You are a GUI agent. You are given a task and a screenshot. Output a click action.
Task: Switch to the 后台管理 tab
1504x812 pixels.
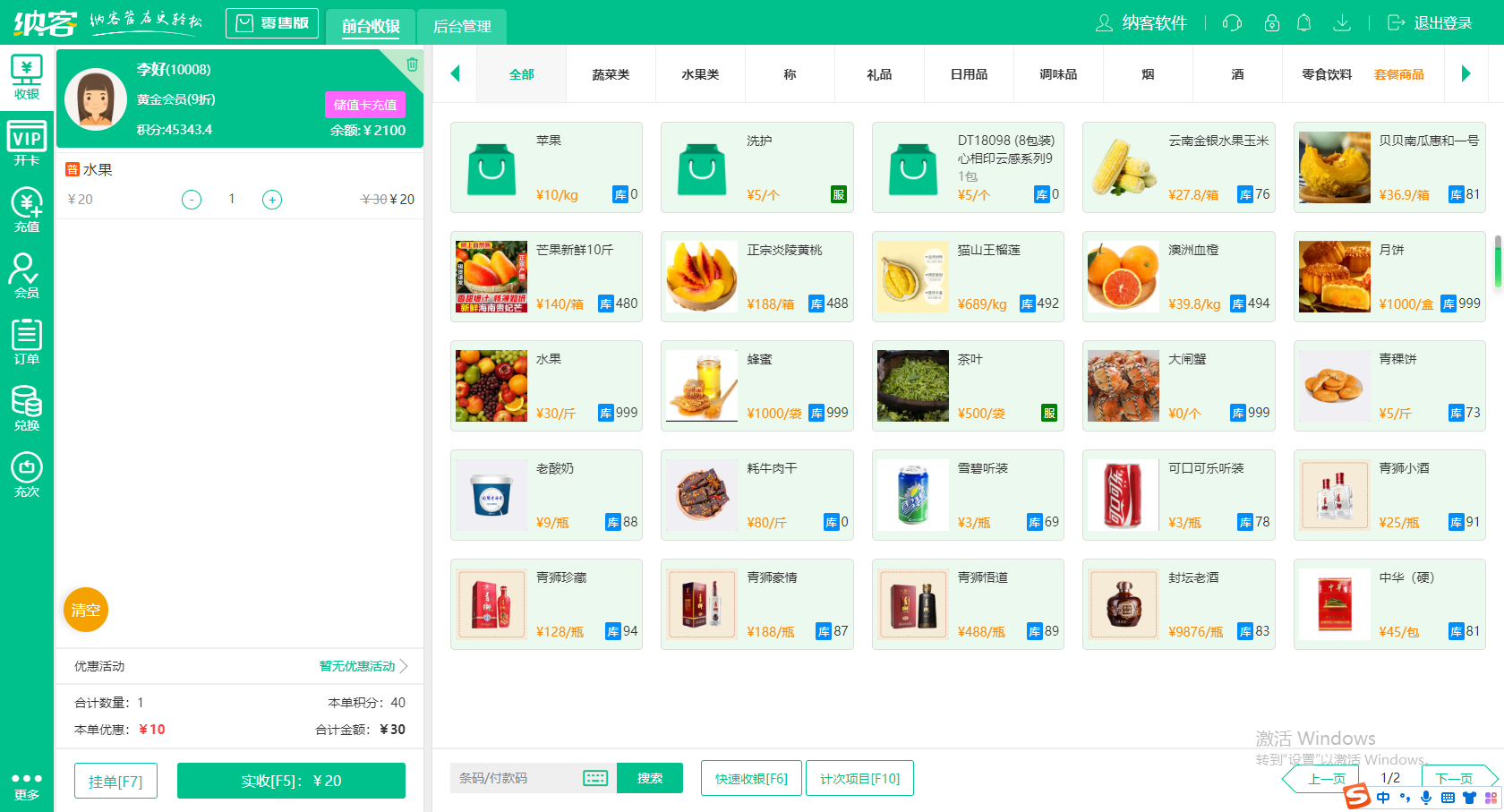462,27
